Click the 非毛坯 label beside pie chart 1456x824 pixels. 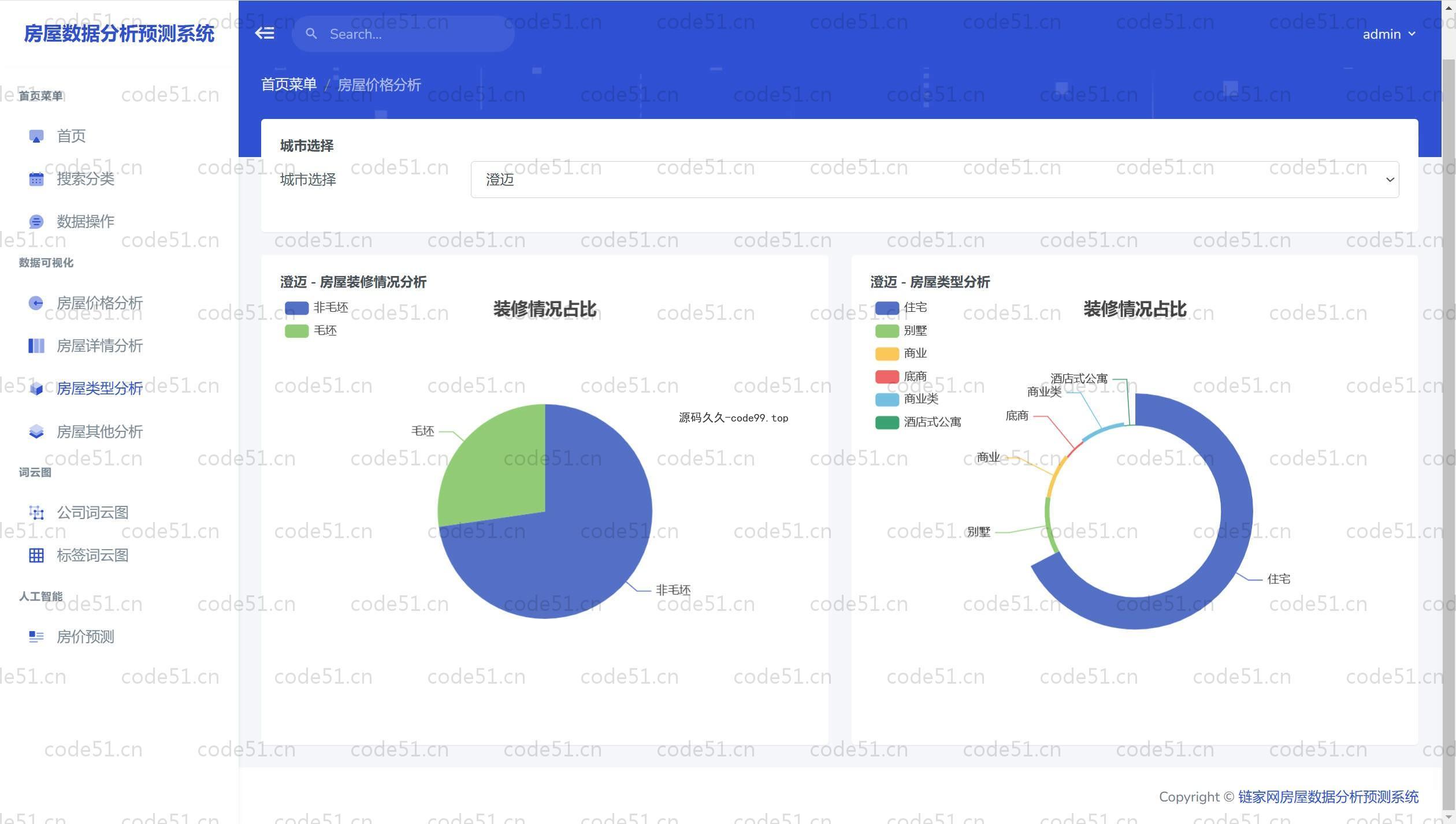pos(673,590)
